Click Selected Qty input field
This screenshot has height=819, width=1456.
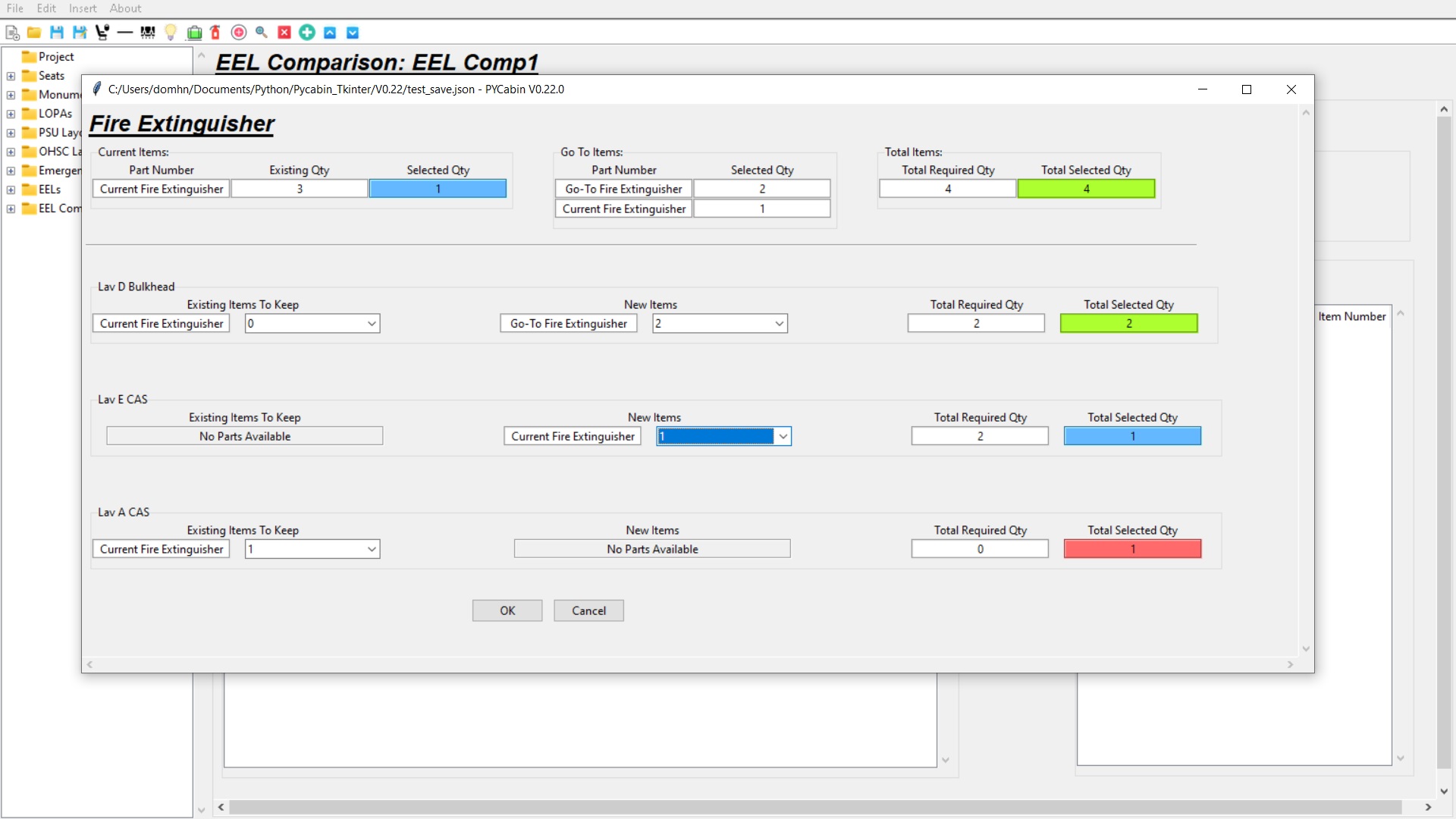[x=437, y=189]
